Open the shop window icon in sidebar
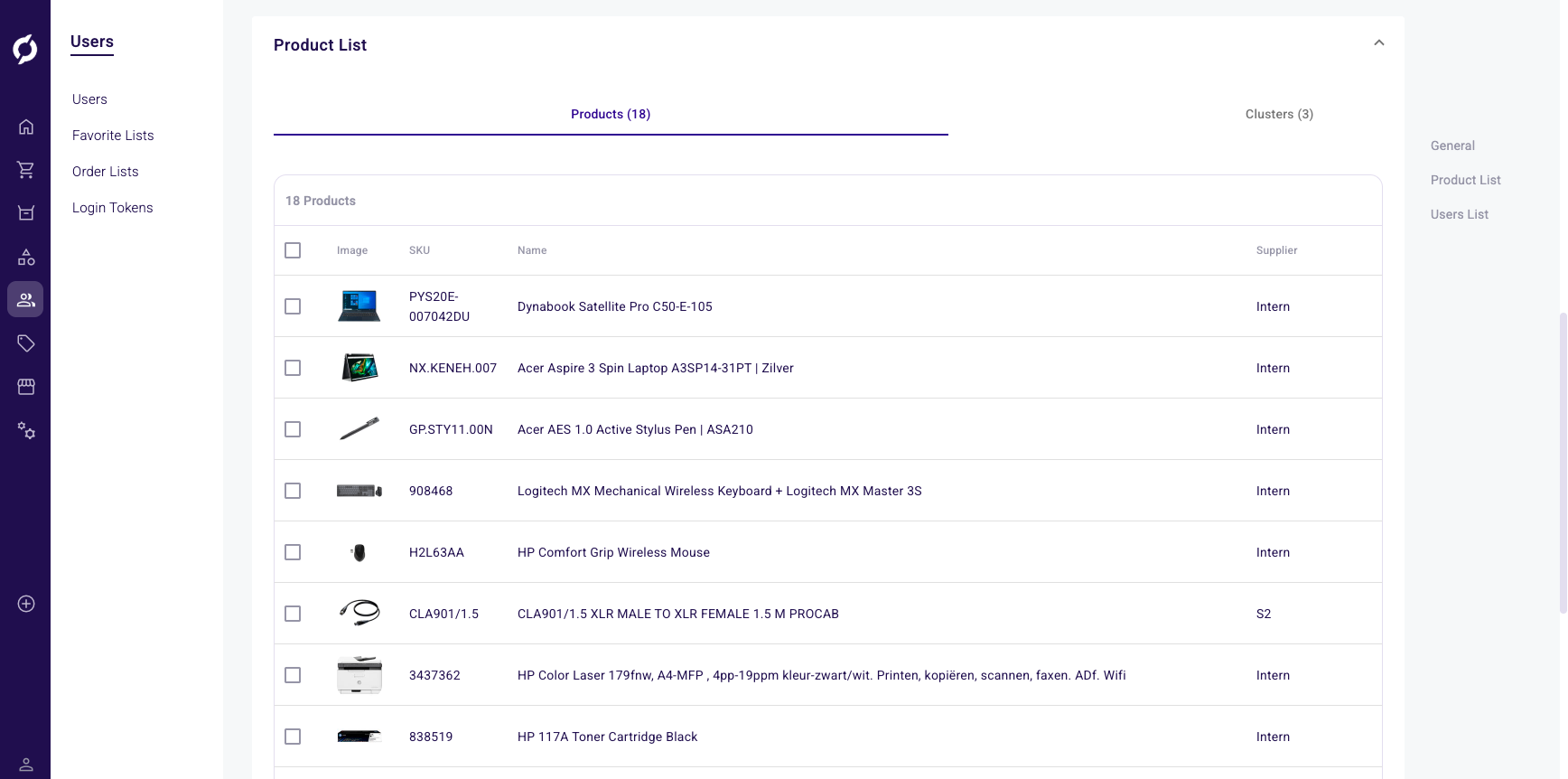This screenshot has width=1568, height=779. coord(26,387)
